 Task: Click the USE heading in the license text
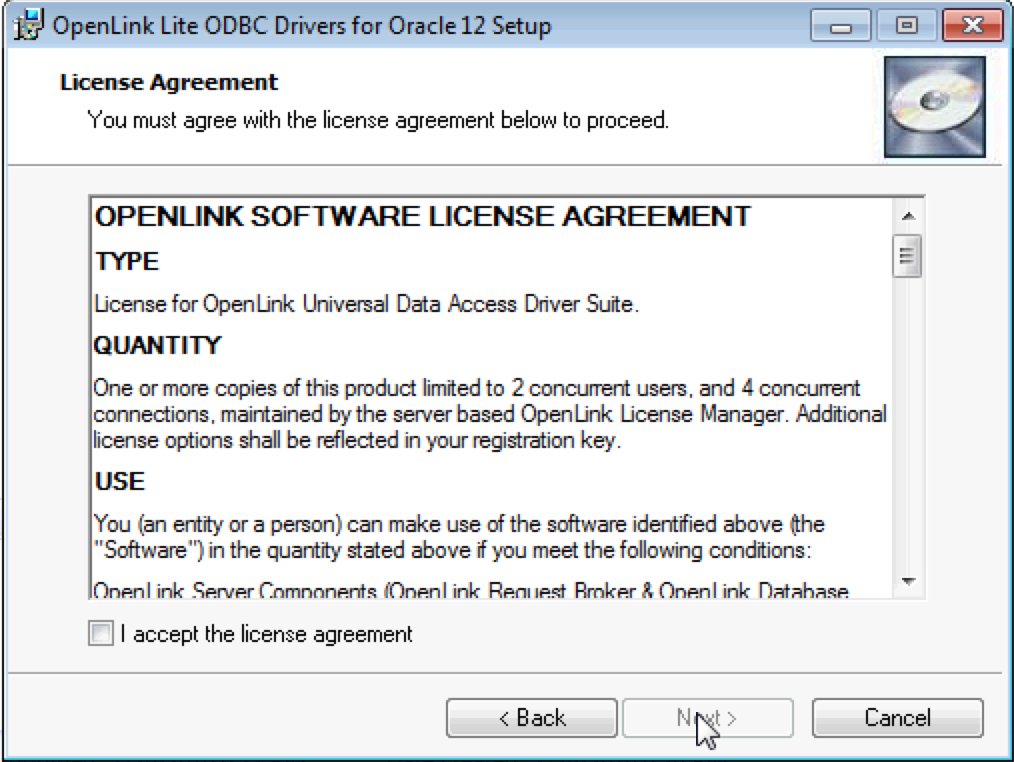(x=120, y=482)
